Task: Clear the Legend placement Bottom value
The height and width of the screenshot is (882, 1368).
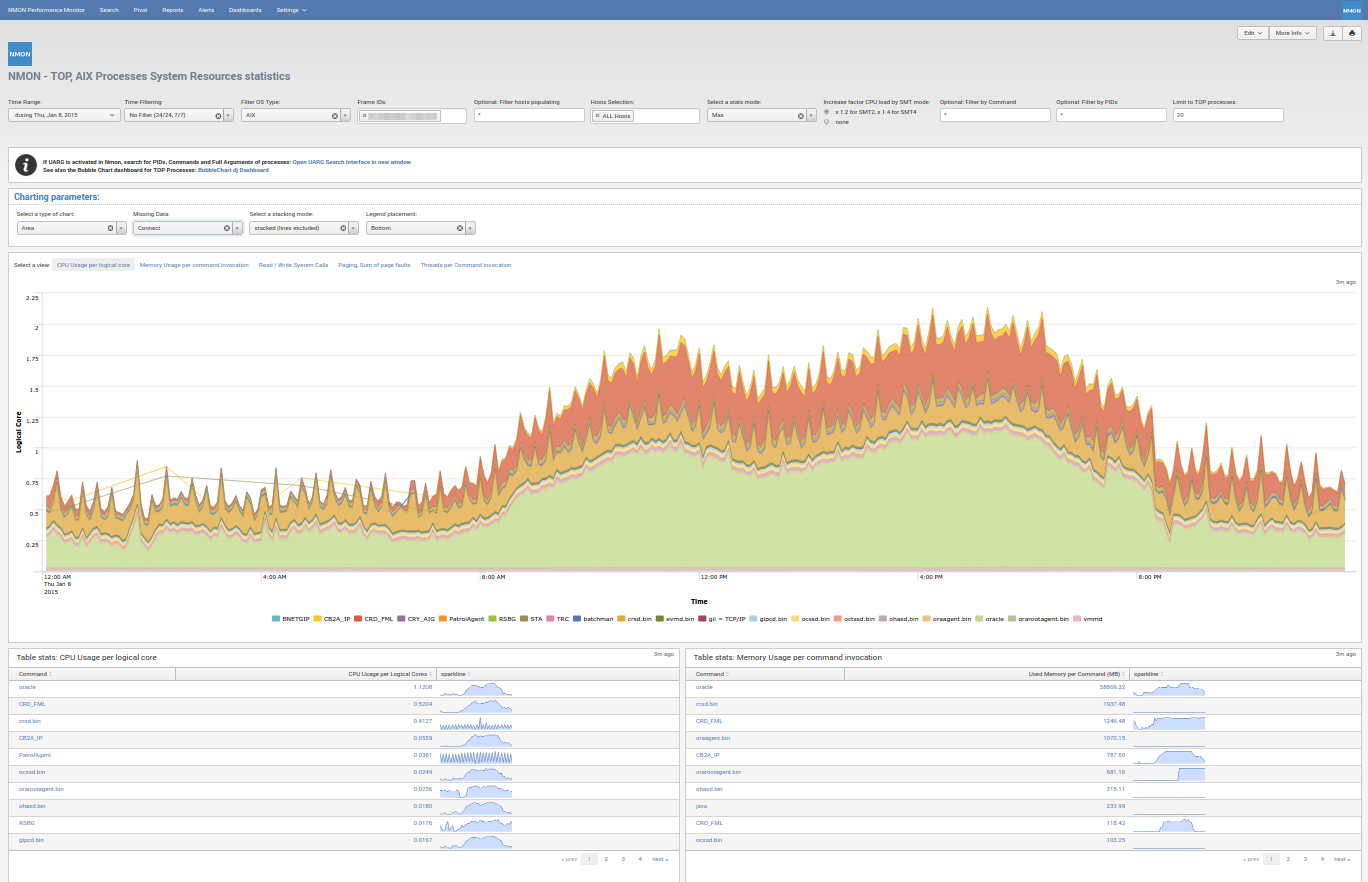Action: 460,228
